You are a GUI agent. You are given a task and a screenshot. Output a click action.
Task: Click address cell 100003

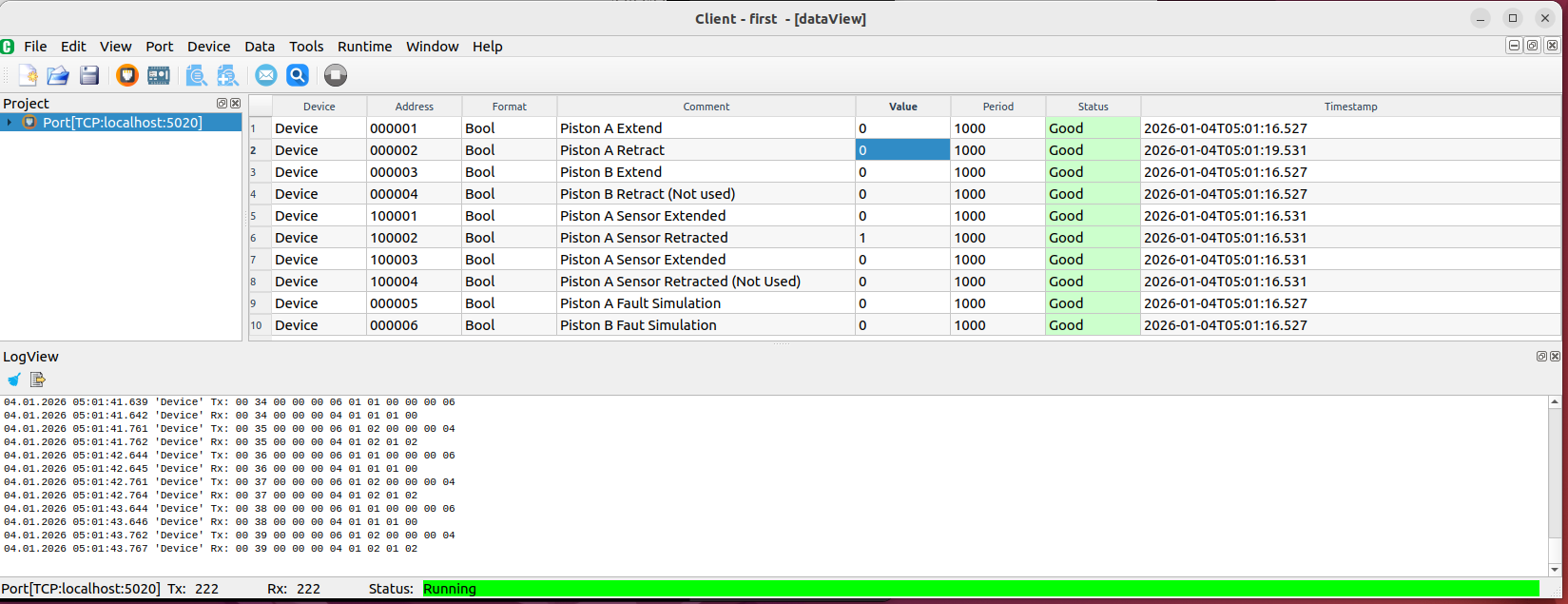coord(415,260)
